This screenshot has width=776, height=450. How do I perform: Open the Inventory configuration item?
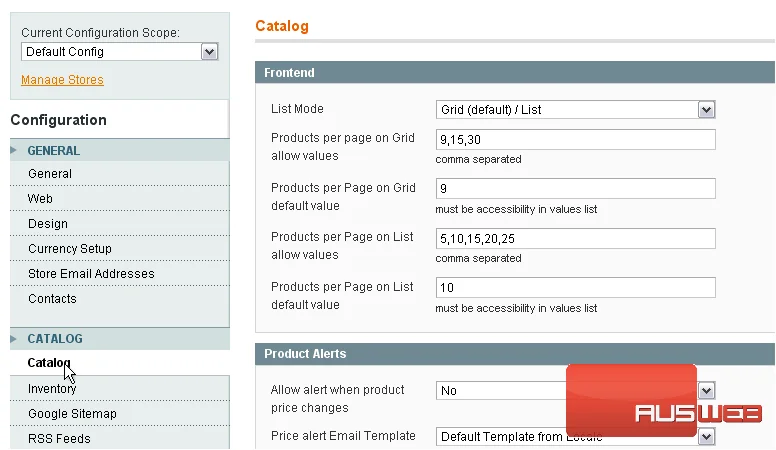120,389
